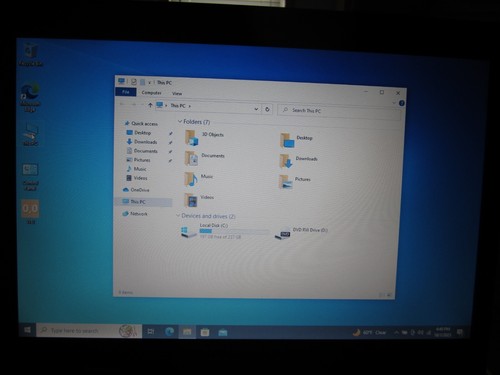Viewport: 500px width, 375px height.
Task: Open address bar history dropdown
Action: coord(256,109)
